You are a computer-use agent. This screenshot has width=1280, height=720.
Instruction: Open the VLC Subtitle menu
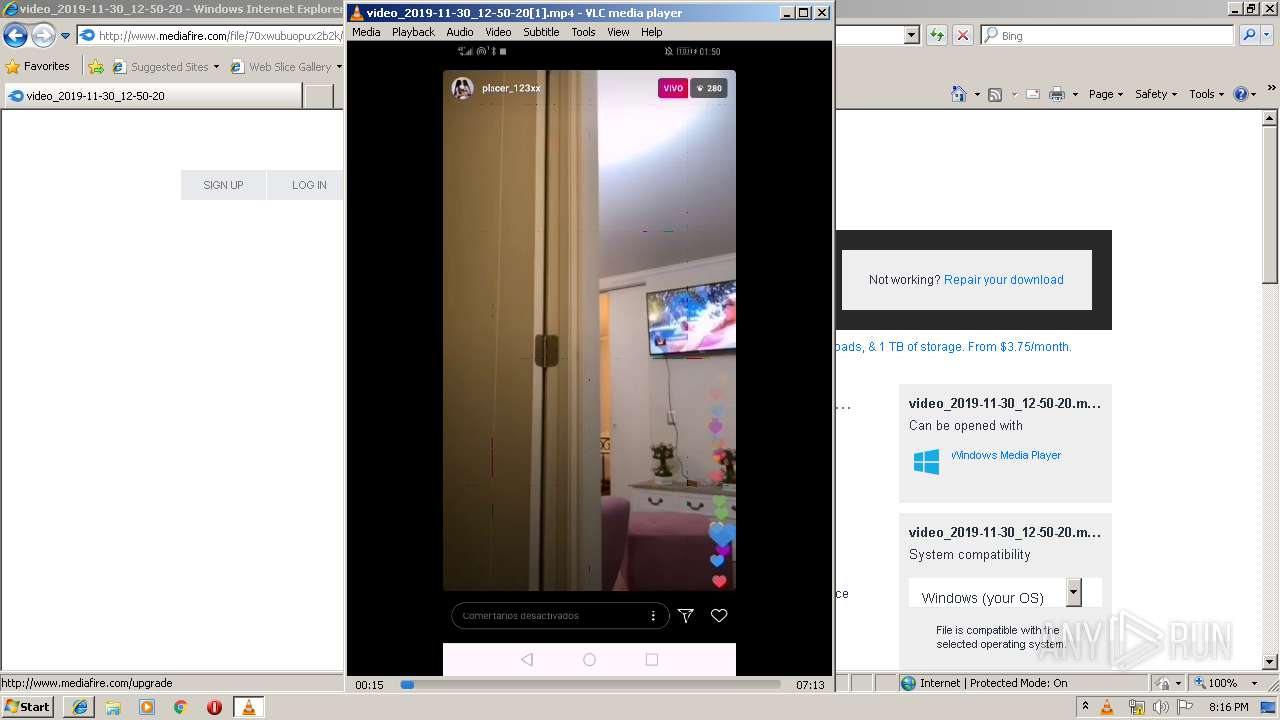541,32
